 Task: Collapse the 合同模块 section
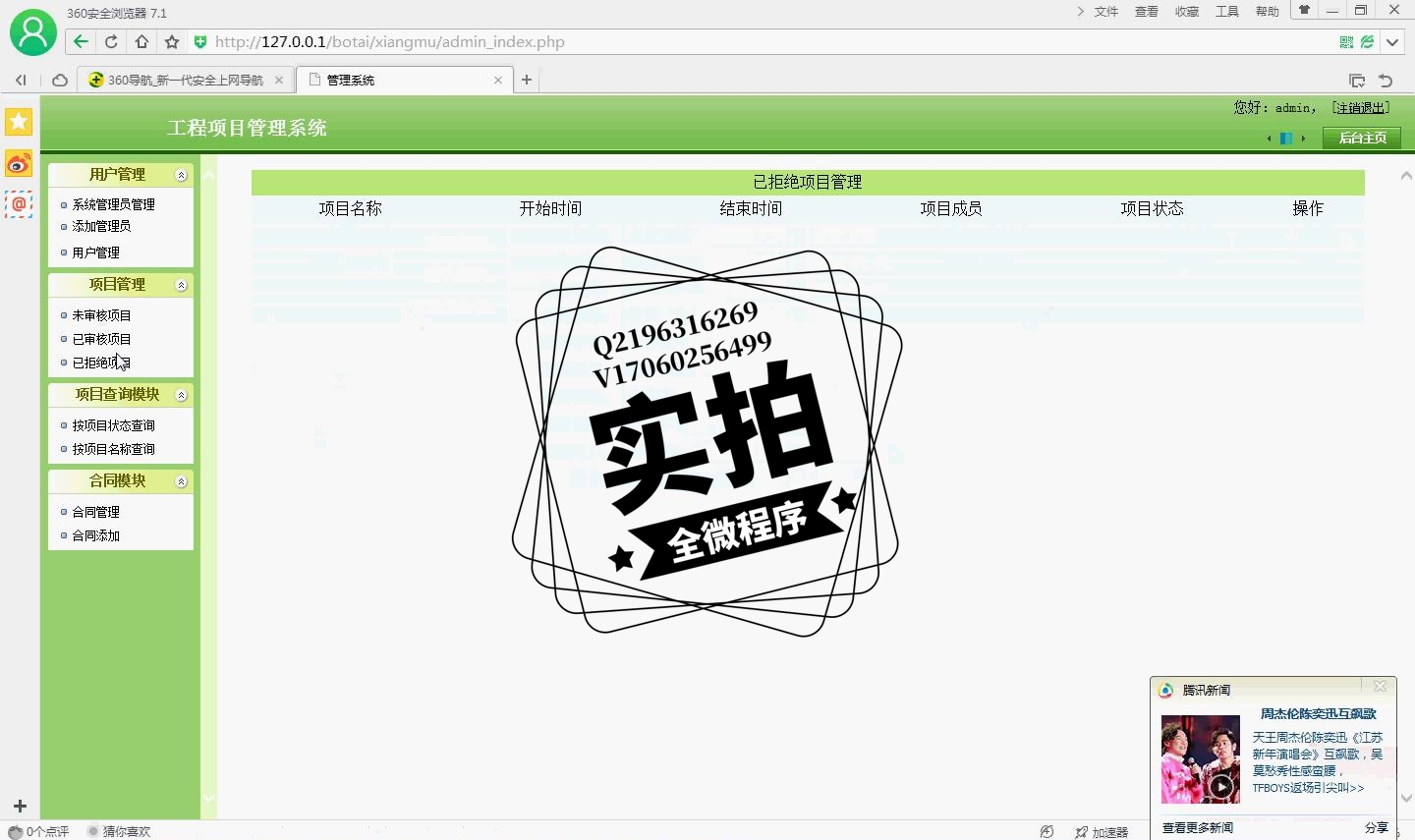coord(181,481)
